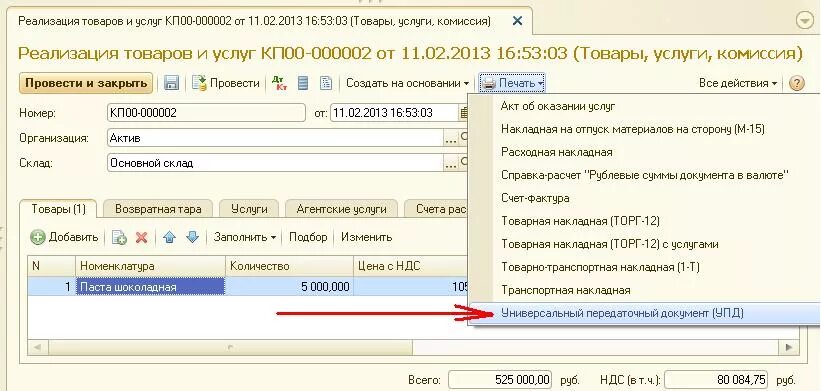Click the date field 11.02.2013
821x391 pixels.
(395, 113)
